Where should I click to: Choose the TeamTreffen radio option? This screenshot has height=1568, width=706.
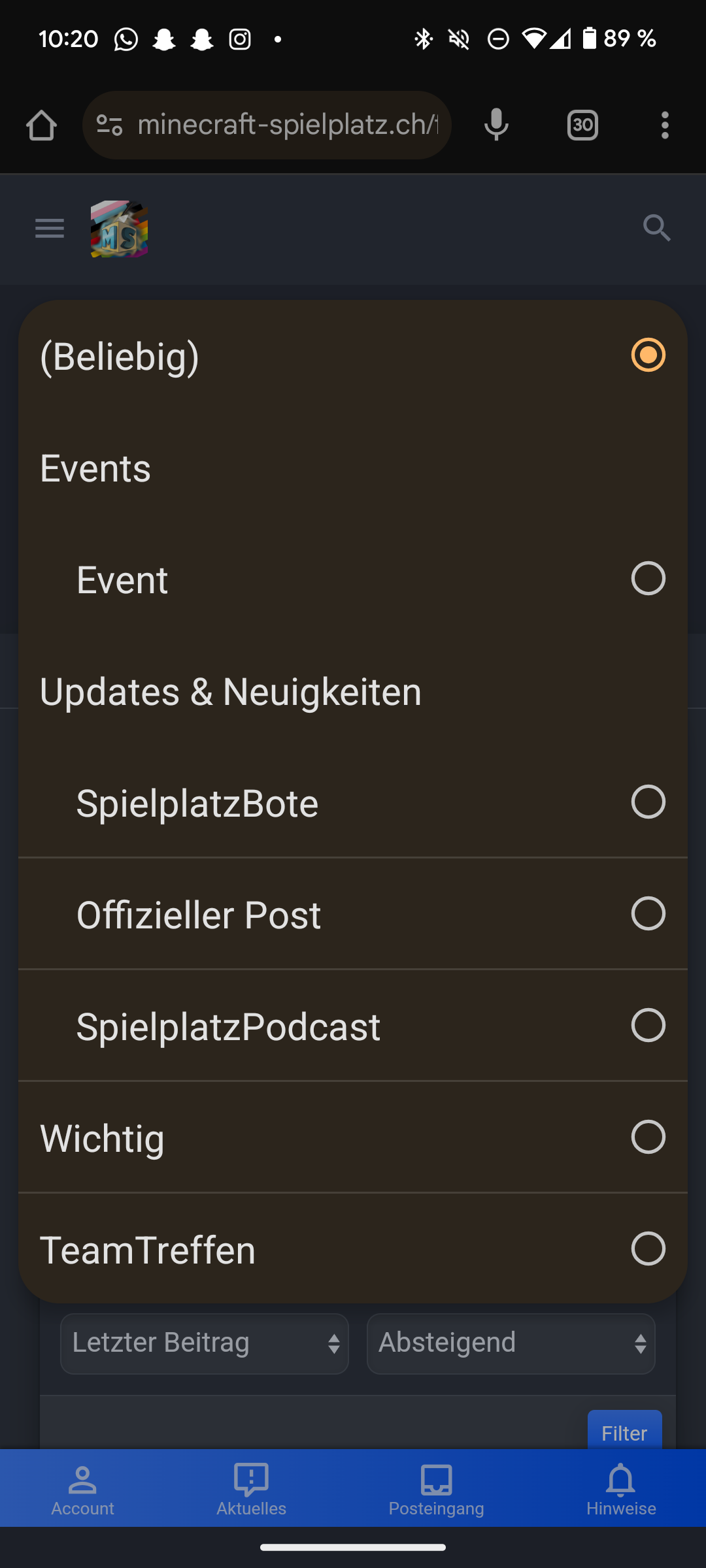click(x=648, y=1249)
